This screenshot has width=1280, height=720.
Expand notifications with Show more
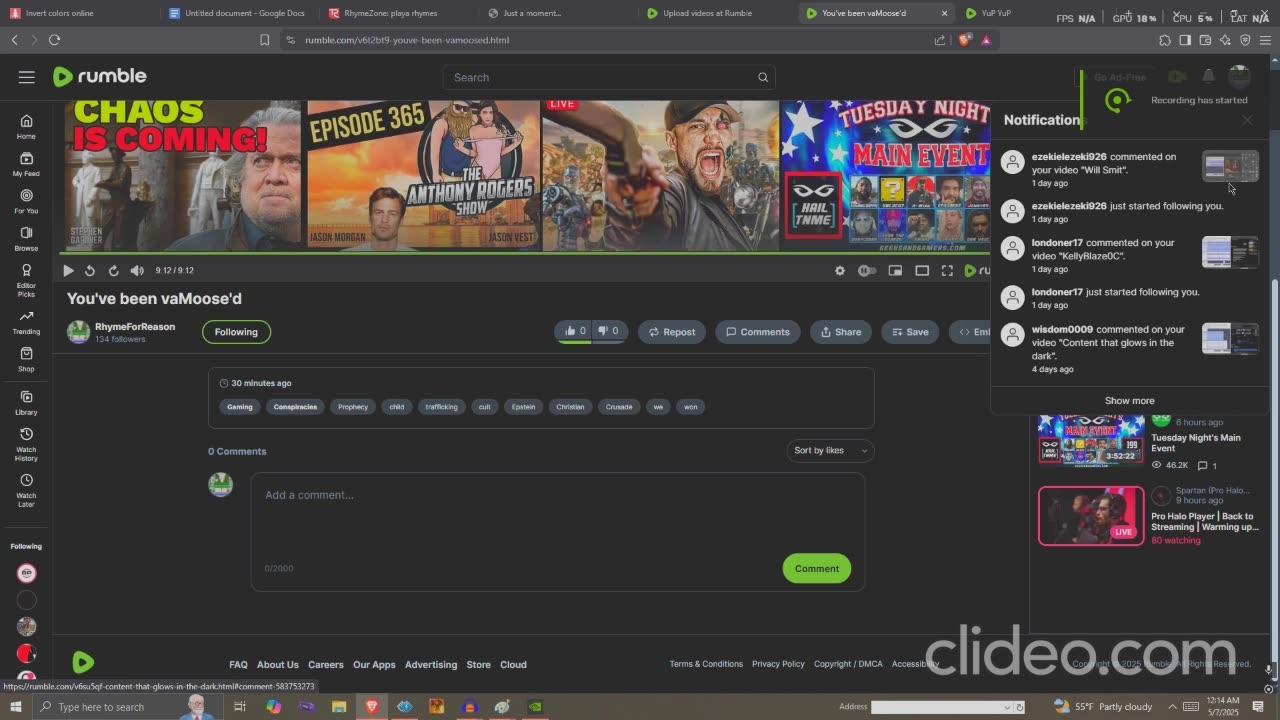[x=1130, y=400]
